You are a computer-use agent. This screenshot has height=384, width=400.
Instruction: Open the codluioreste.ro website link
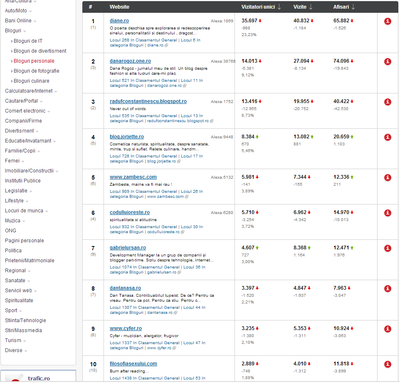point(130,212)
